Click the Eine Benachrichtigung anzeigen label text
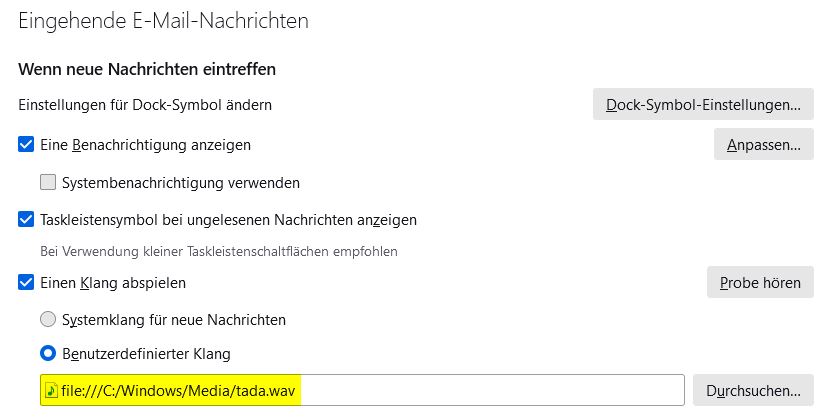Screen dimensions: 827x419 [x=145, y=145]
